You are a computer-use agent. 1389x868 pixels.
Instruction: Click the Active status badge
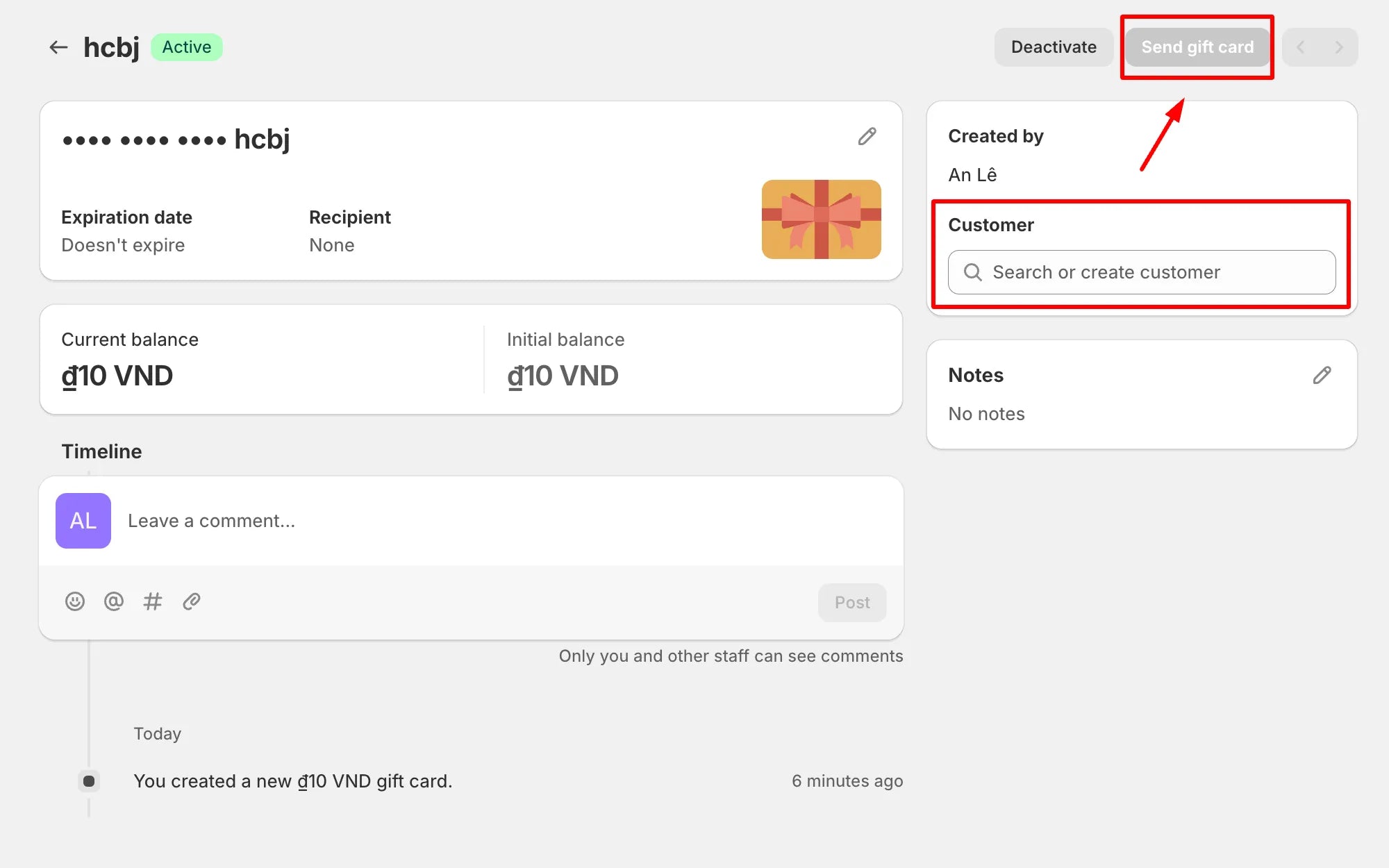(187, 47)
